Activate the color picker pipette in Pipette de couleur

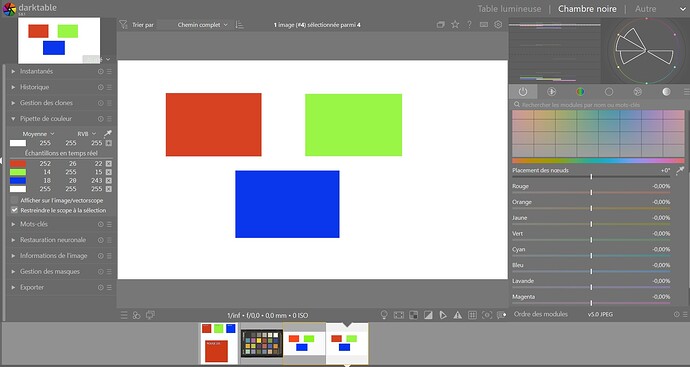[x=107, y=133]
